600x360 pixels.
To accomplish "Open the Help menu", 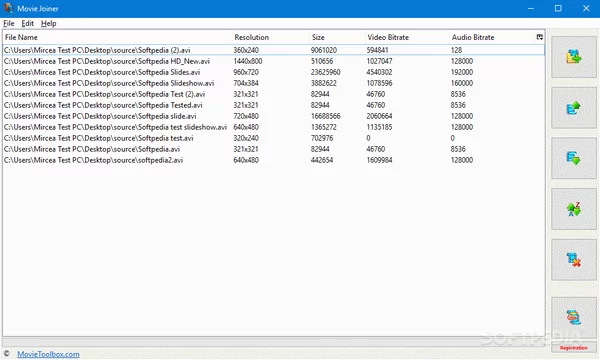I will [x=49, y=23].
